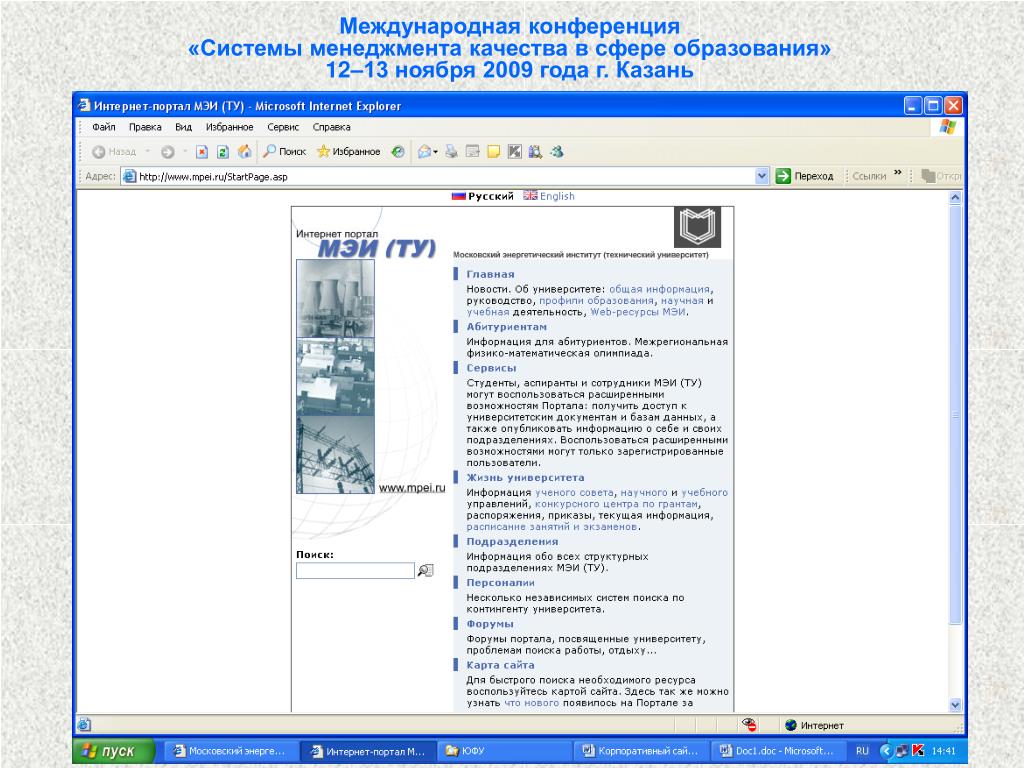This screenshot has height=768, width=1024.
Task: Open the Сервис menu
Action: pos(283,127)
